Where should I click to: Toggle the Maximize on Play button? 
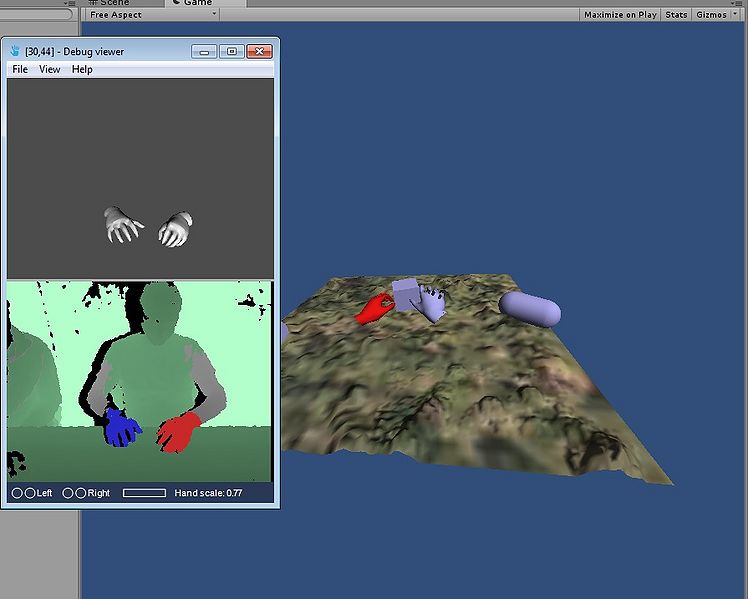[620, 15]
